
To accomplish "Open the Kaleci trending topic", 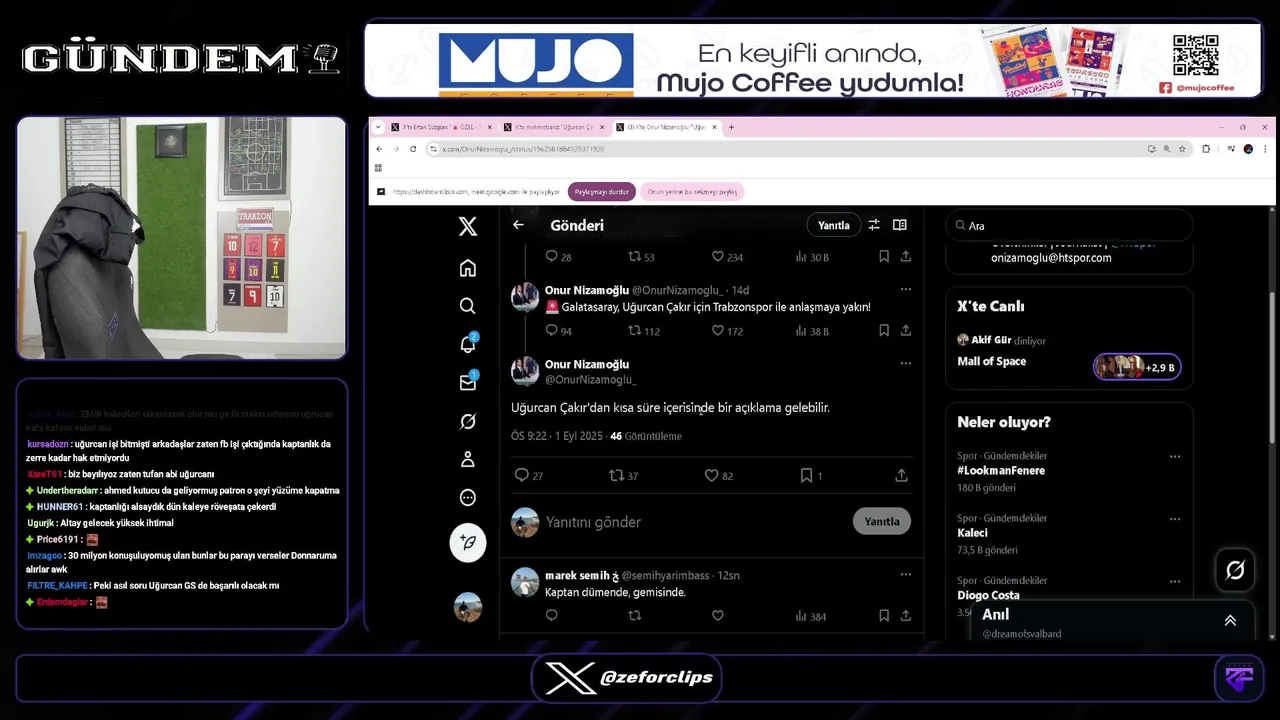I will (x=972, y=533).
